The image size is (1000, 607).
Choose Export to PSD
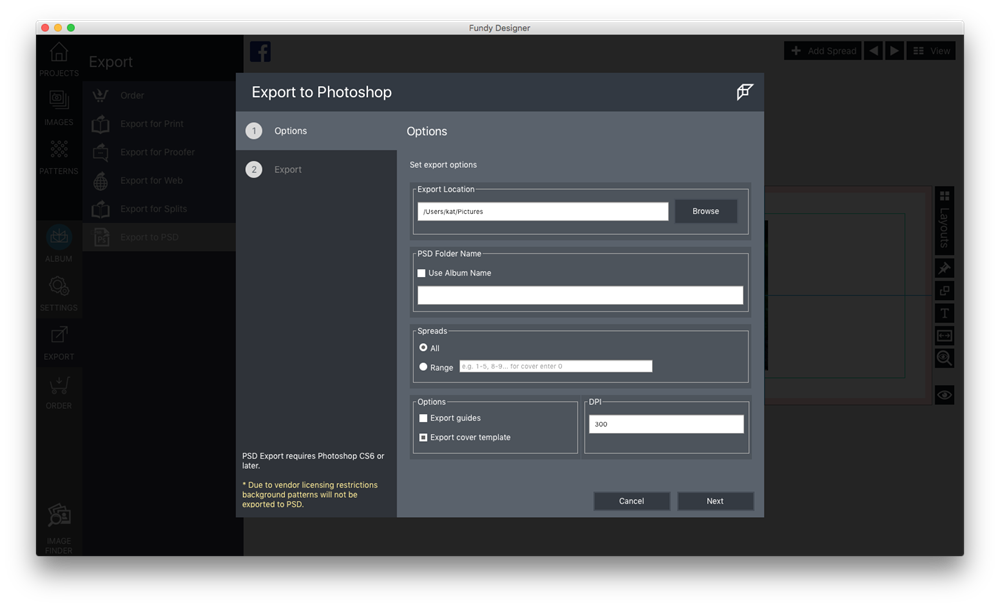pyautogui.click(x=159, y=237)
